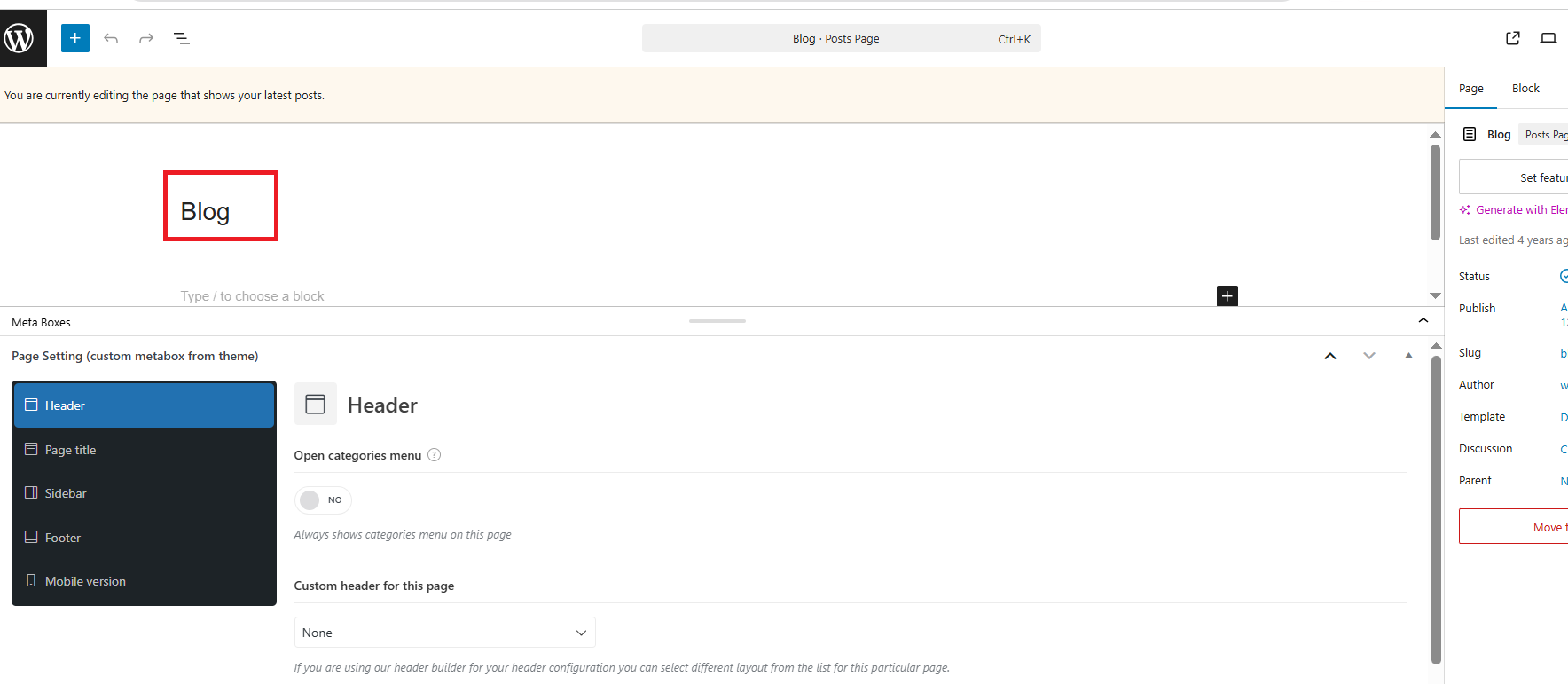Click the latest posts editing notice text
Screen dimensions: 1568x684
[x=164, y=96]
